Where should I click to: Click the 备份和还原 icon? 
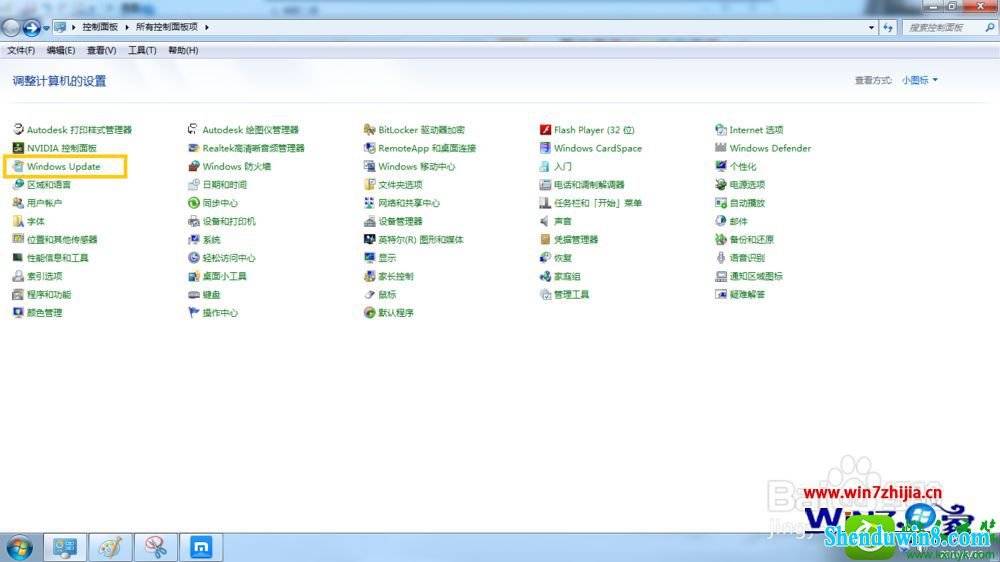721,240
